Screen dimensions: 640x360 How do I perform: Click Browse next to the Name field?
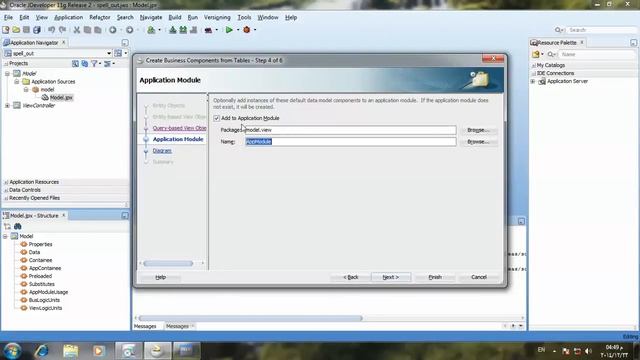478,142
